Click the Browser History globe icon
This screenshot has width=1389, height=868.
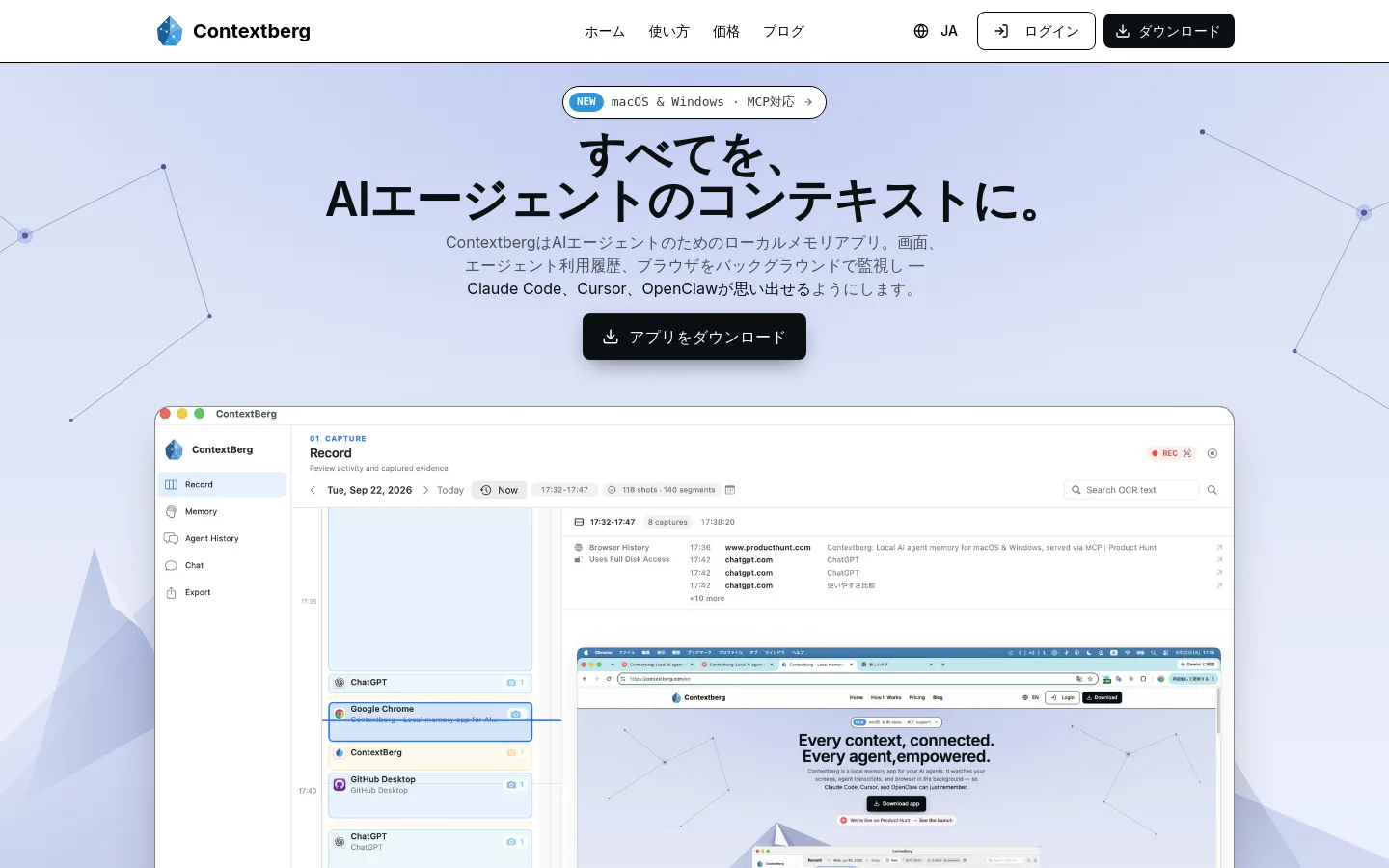(579, 547)
